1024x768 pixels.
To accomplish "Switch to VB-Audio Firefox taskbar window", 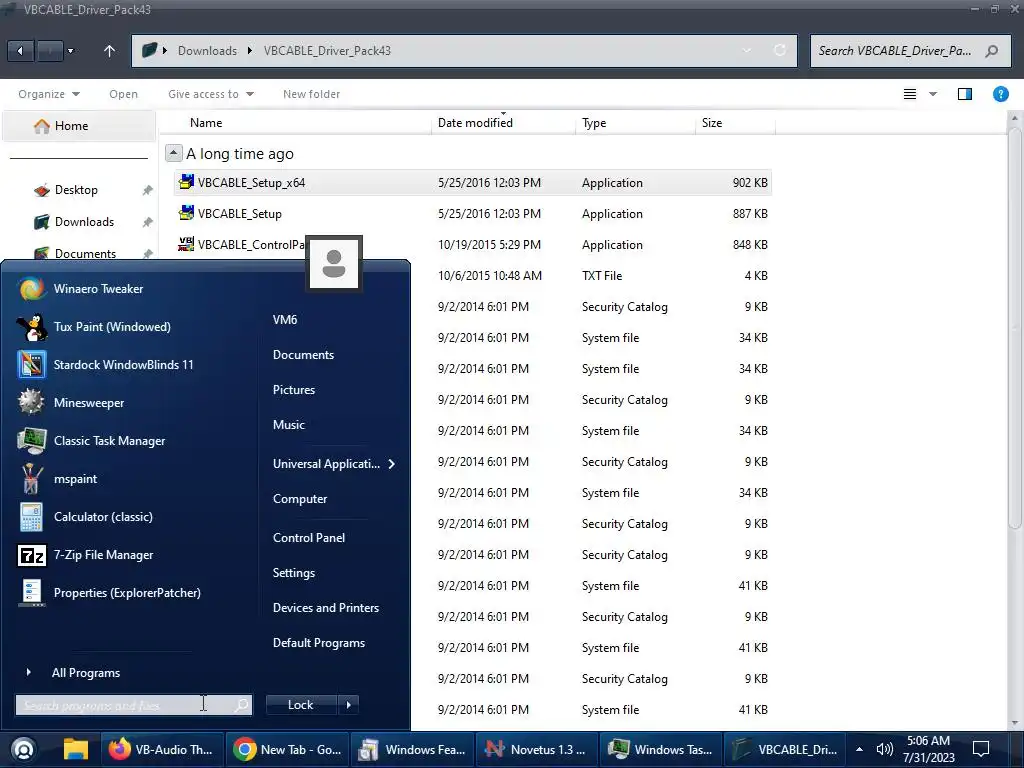I will 161,749.
